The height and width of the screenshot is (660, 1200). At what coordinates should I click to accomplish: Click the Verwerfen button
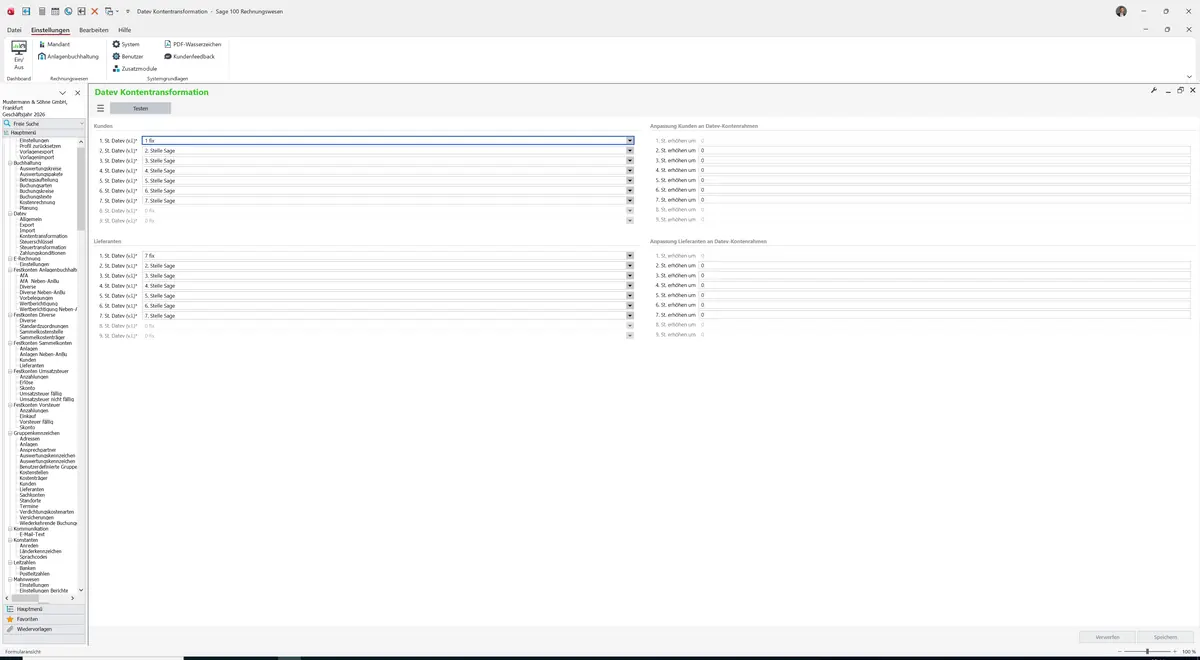[1107, 637]
